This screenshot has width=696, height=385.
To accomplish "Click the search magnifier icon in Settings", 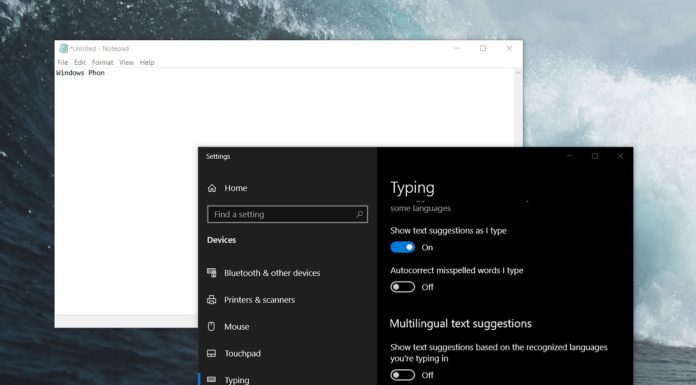I will (360, 214).
